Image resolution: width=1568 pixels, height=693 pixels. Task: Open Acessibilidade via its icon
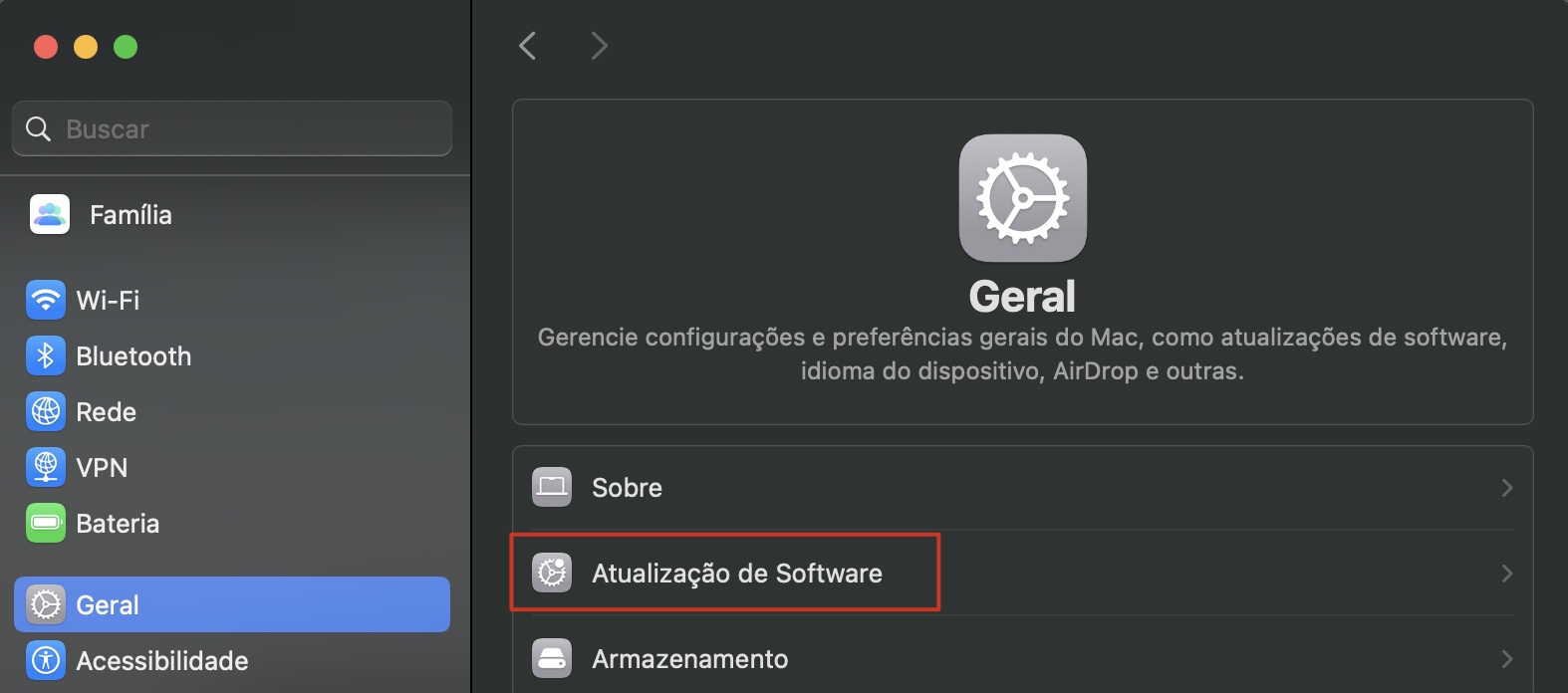pos(45,660)
